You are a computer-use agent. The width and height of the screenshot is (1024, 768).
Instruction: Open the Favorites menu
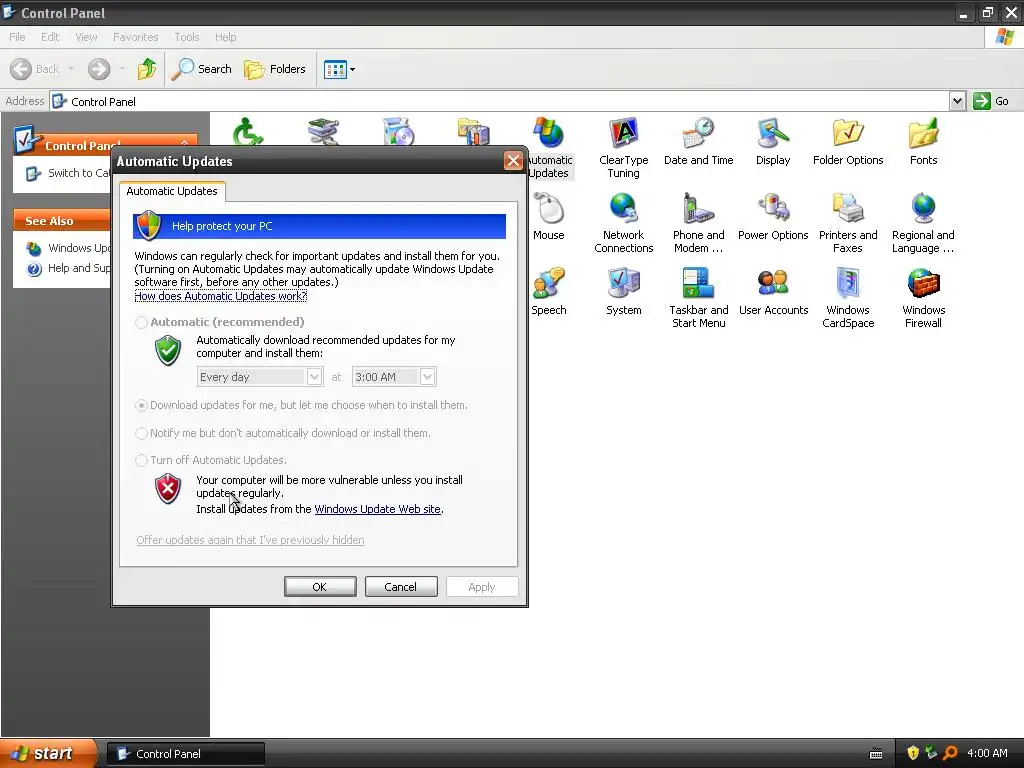click(x=135, y=37)
